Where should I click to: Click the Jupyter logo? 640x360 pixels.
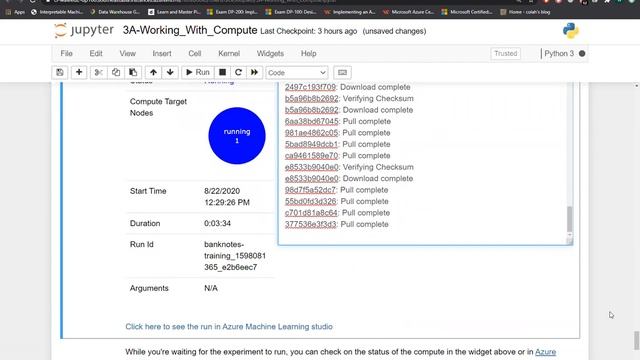pyautogui.click(x=84, y=30)
